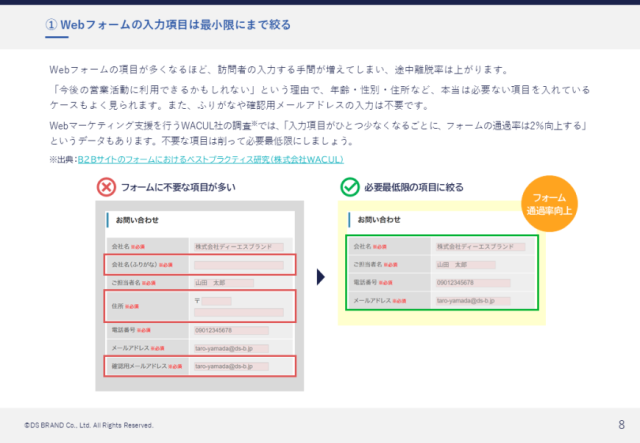This screenshot has width=640, height=443.
Task: Click the ※出典: source note label
Action: tap(63, 160)
